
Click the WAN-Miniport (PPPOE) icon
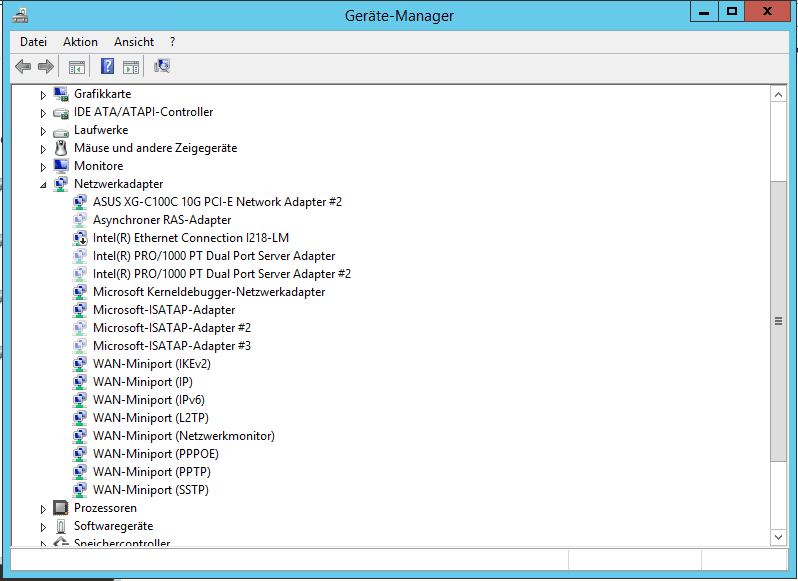point(80,454)
